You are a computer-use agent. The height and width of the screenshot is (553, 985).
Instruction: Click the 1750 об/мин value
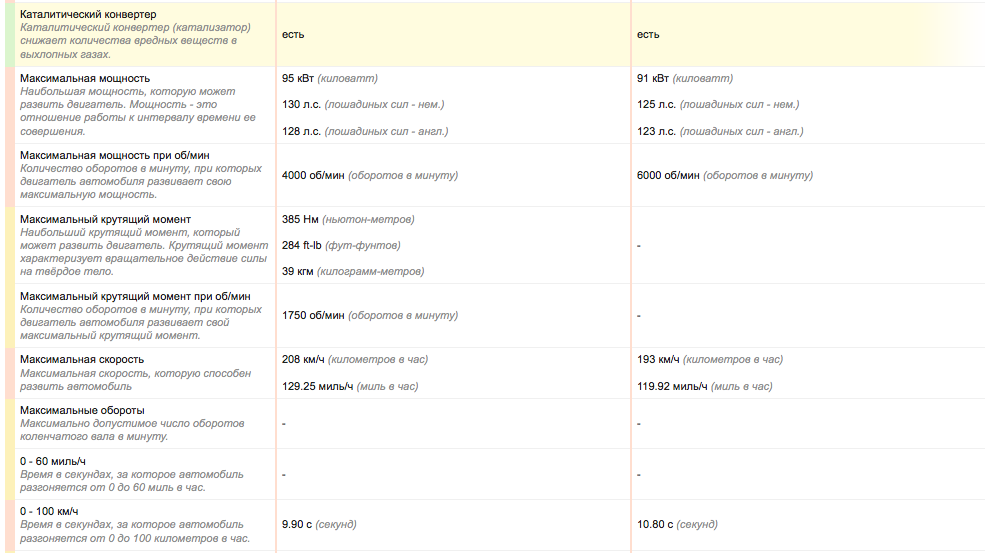pos(313,315)
